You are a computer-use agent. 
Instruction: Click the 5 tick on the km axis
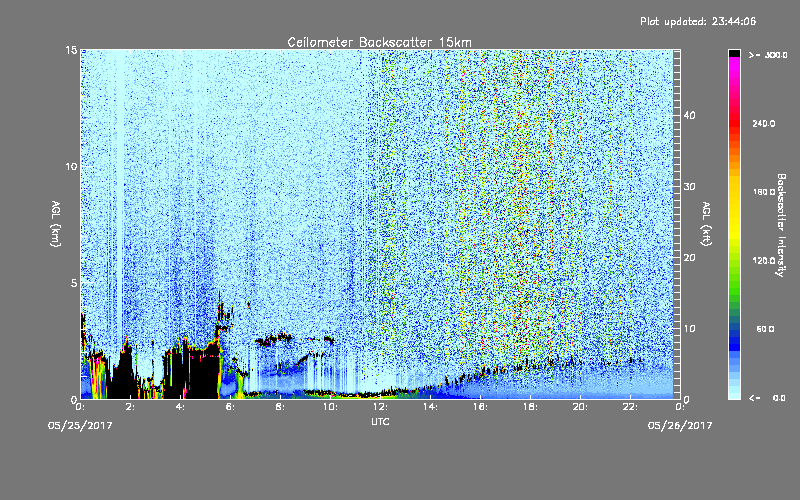click(x=74, y=283)
